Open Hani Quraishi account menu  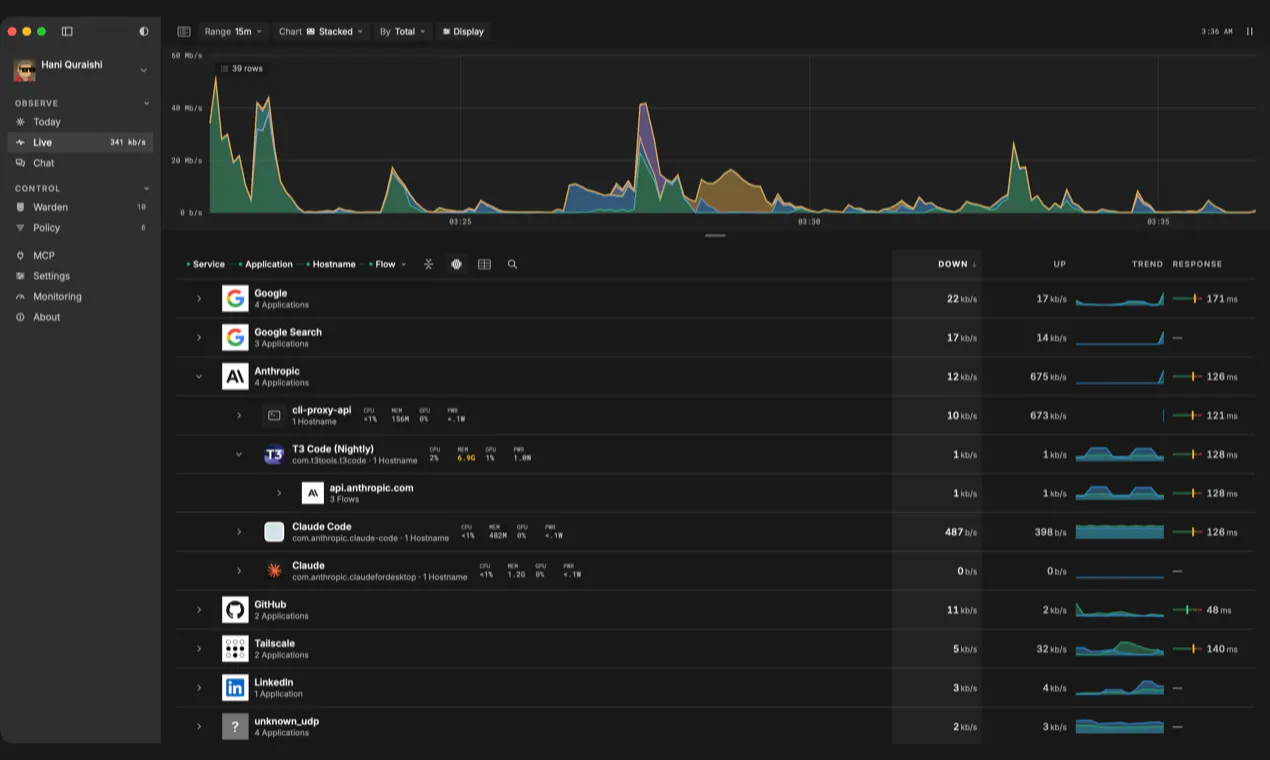pyautogui.click(x=80, y=69)
